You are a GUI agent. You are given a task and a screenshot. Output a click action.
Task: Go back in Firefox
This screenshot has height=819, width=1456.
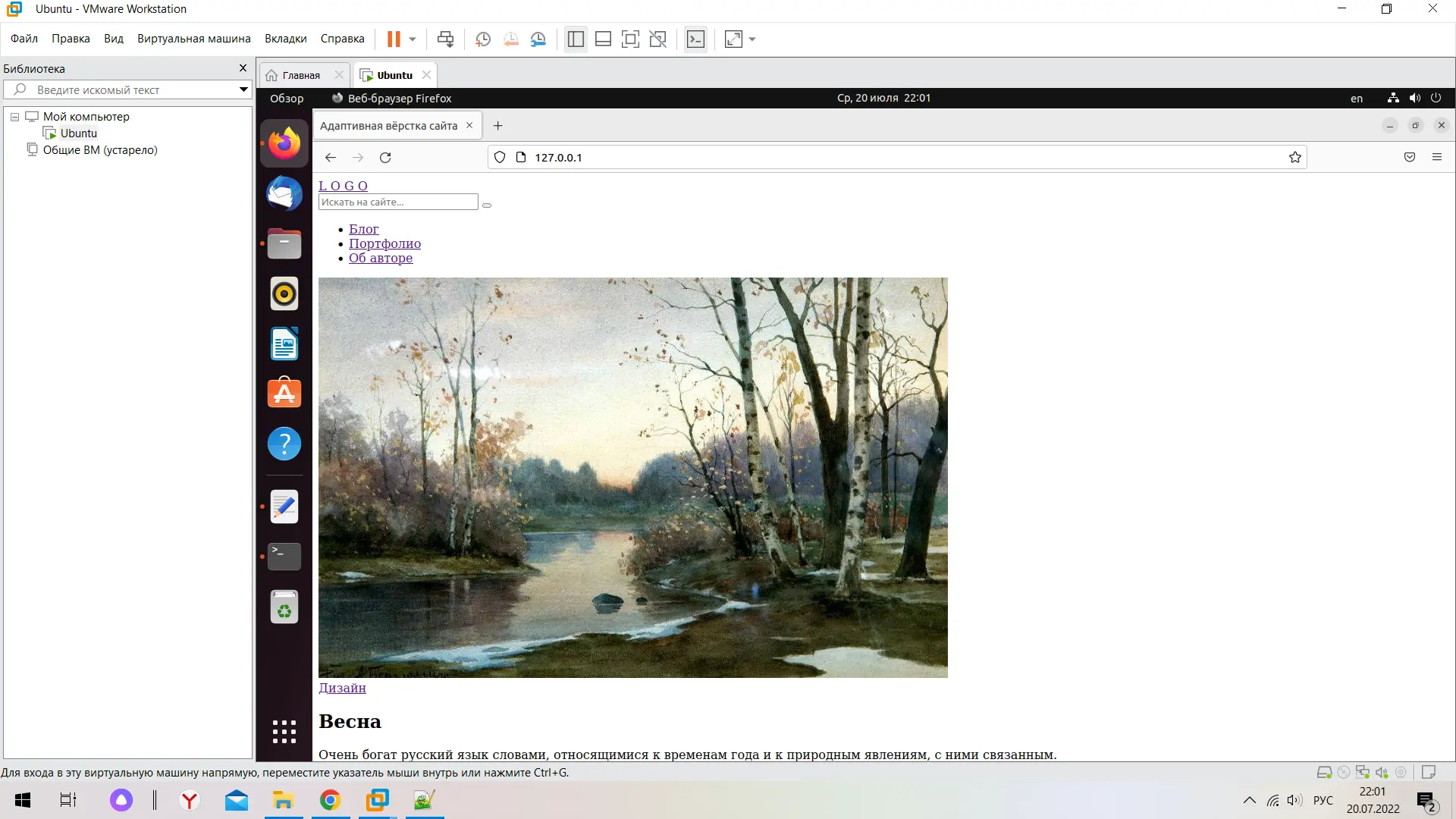pos(331,158)
